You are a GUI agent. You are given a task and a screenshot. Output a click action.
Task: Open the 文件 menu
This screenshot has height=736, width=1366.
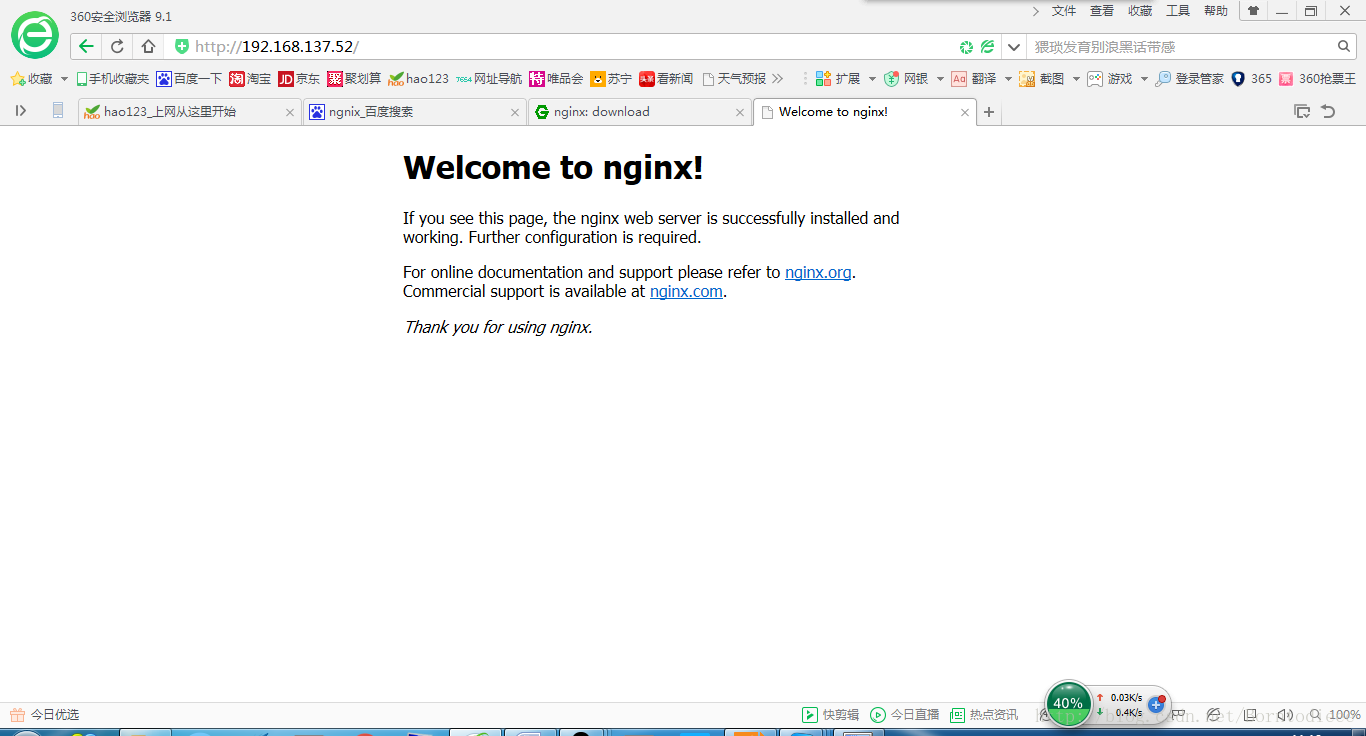(x=1064, y=11)
